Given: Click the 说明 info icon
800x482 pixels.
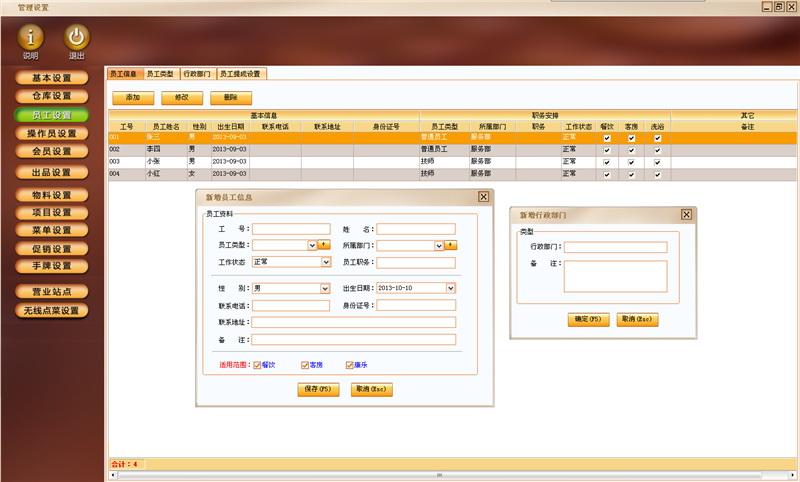Looking at the screenshot, I should (30, 37).
